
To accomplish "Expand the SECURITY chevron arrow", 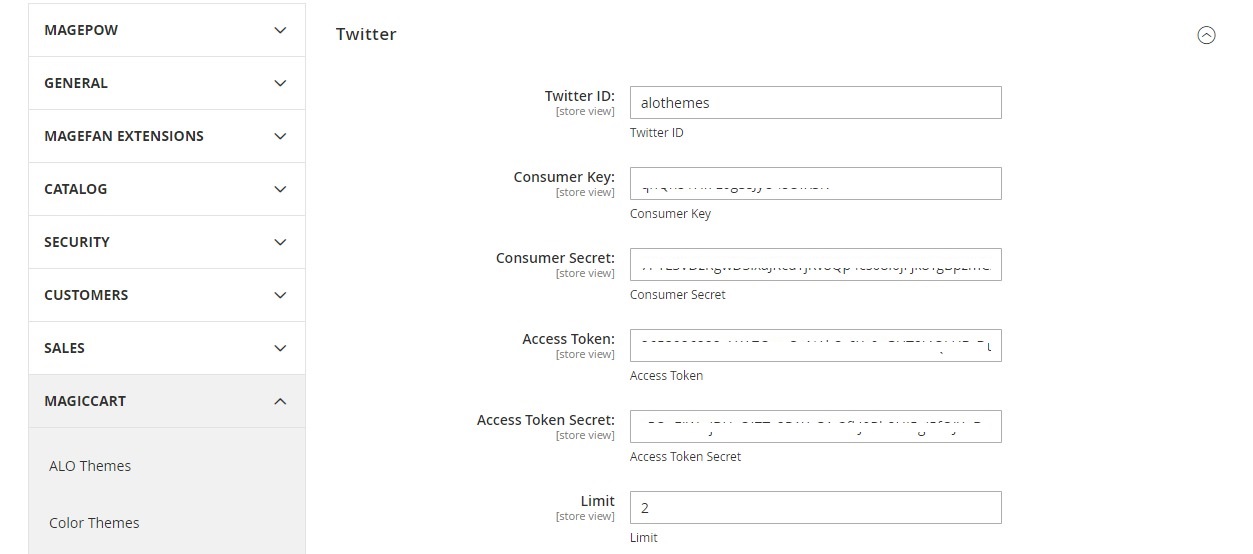I will (280, 242).
